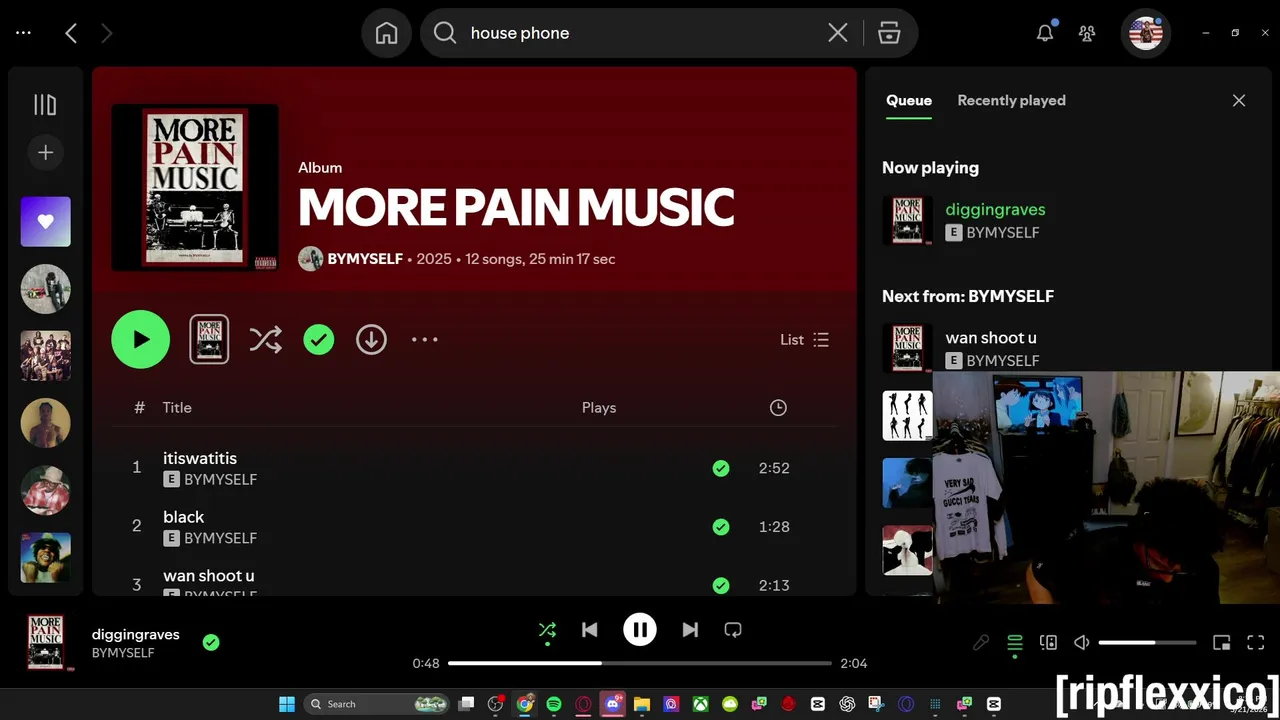This screenshot has height=720, width=1280.
Task: Toggle saved checkmark on wan shoot u
Action: (721, 586)
